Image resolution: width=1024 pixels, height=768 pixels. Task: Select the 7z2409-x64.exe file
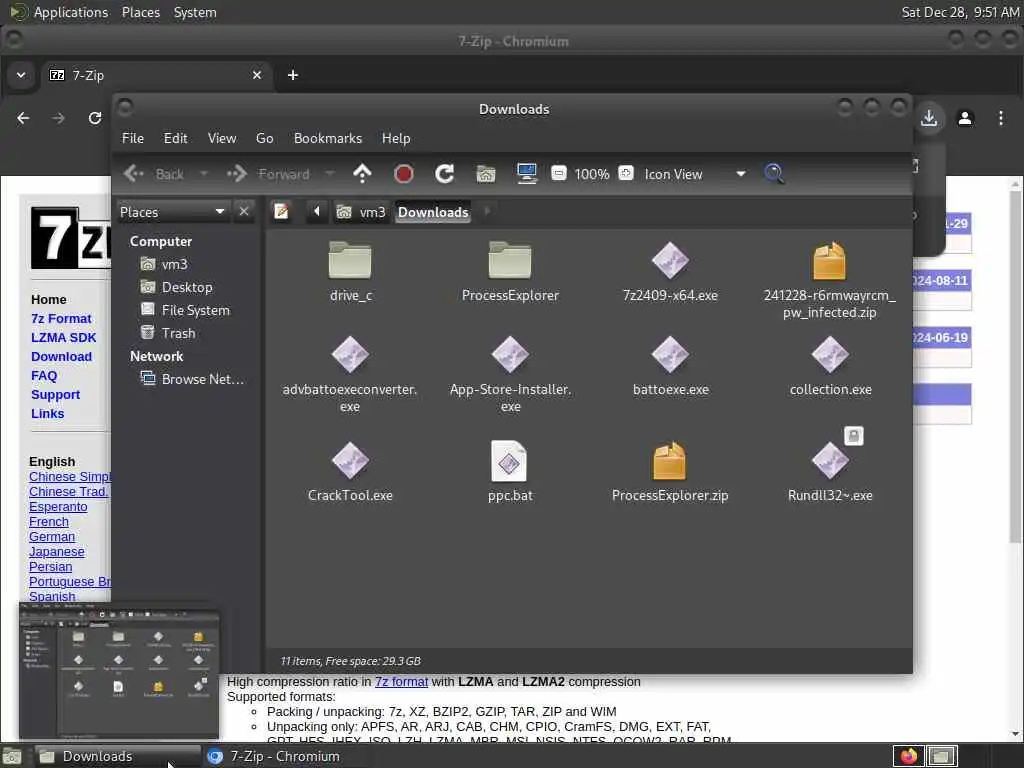670,271
